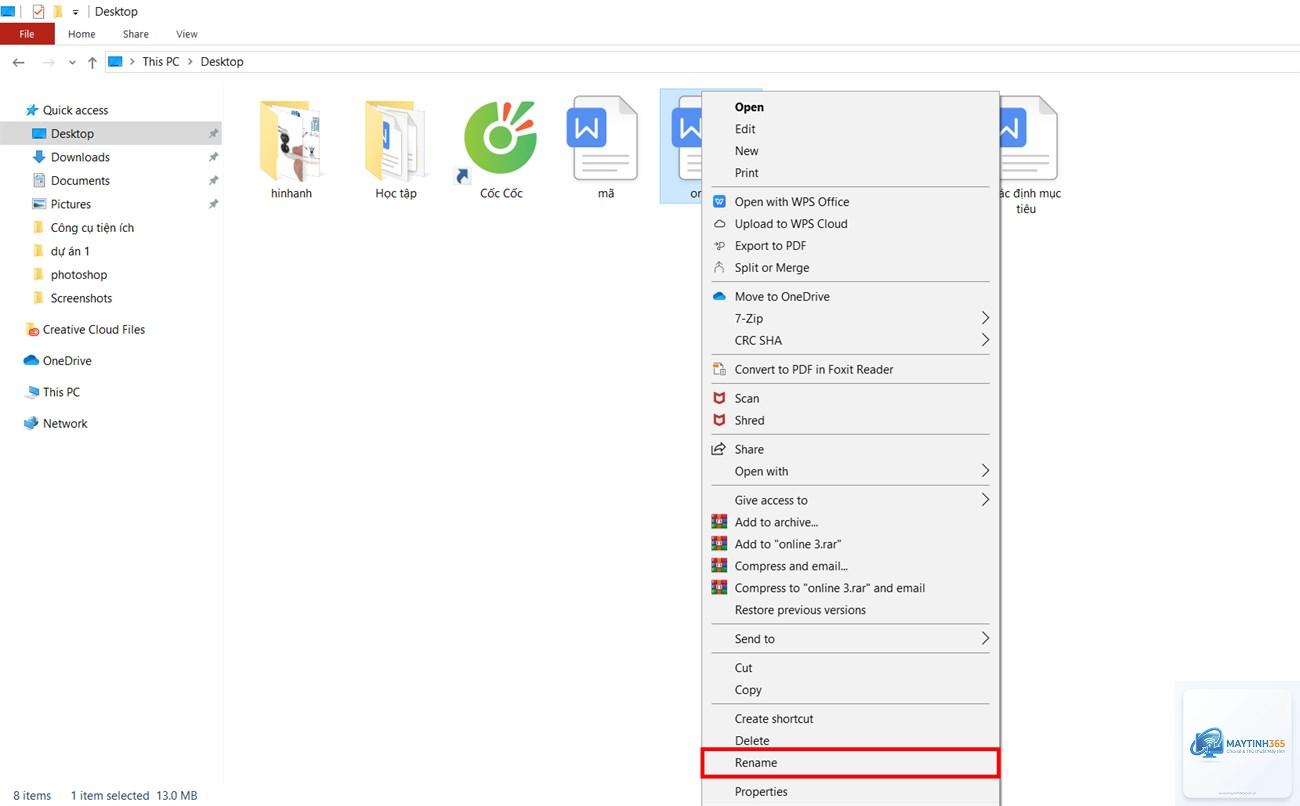Open the Customize Quick Access Toolbar arrow
Image resolution: width=1300 pixels, height=806 pixels.
point(76,12)
